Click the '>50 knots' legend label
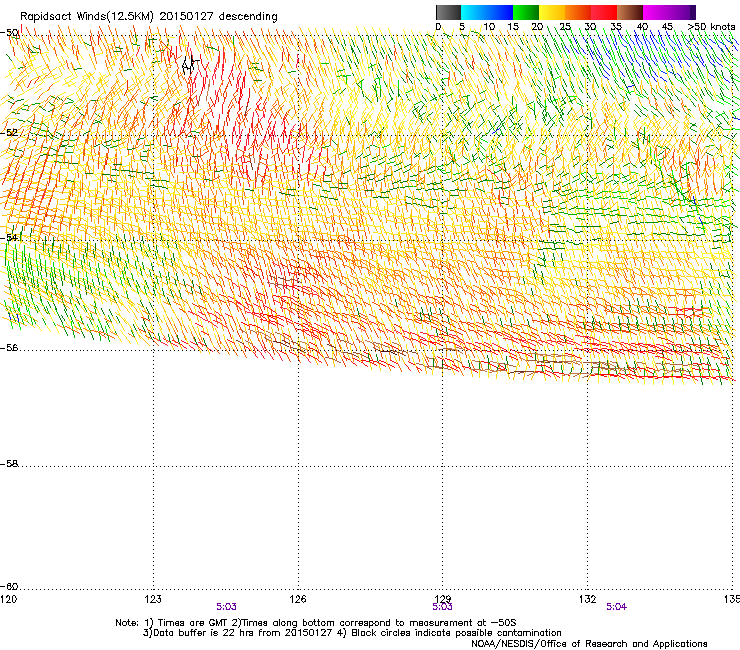The height and width of the screenshot is (650, 740). (x=711, y=27)
